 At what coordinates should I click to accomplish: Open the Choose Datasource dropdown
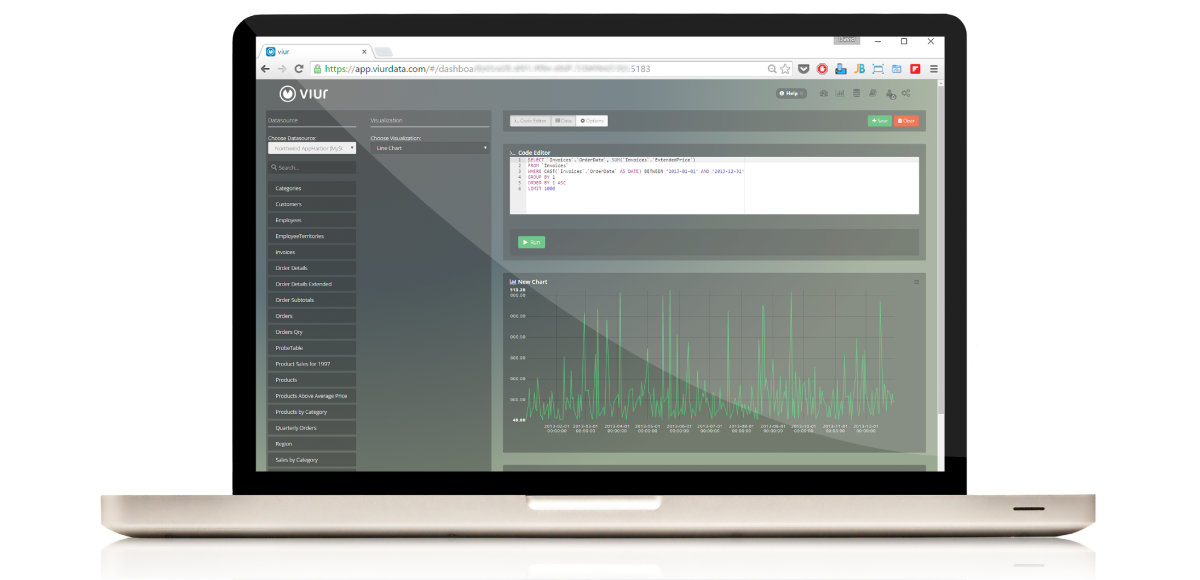click(x=312, y=148)
